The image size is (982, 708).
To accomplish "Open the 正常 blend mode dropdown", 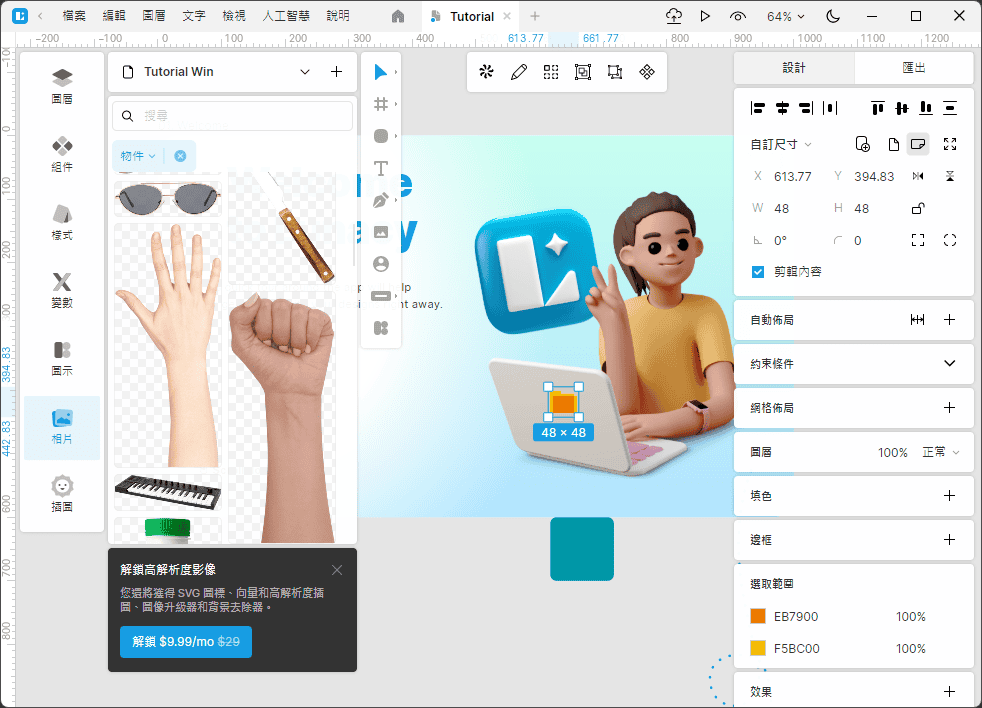I will [940, 452].
